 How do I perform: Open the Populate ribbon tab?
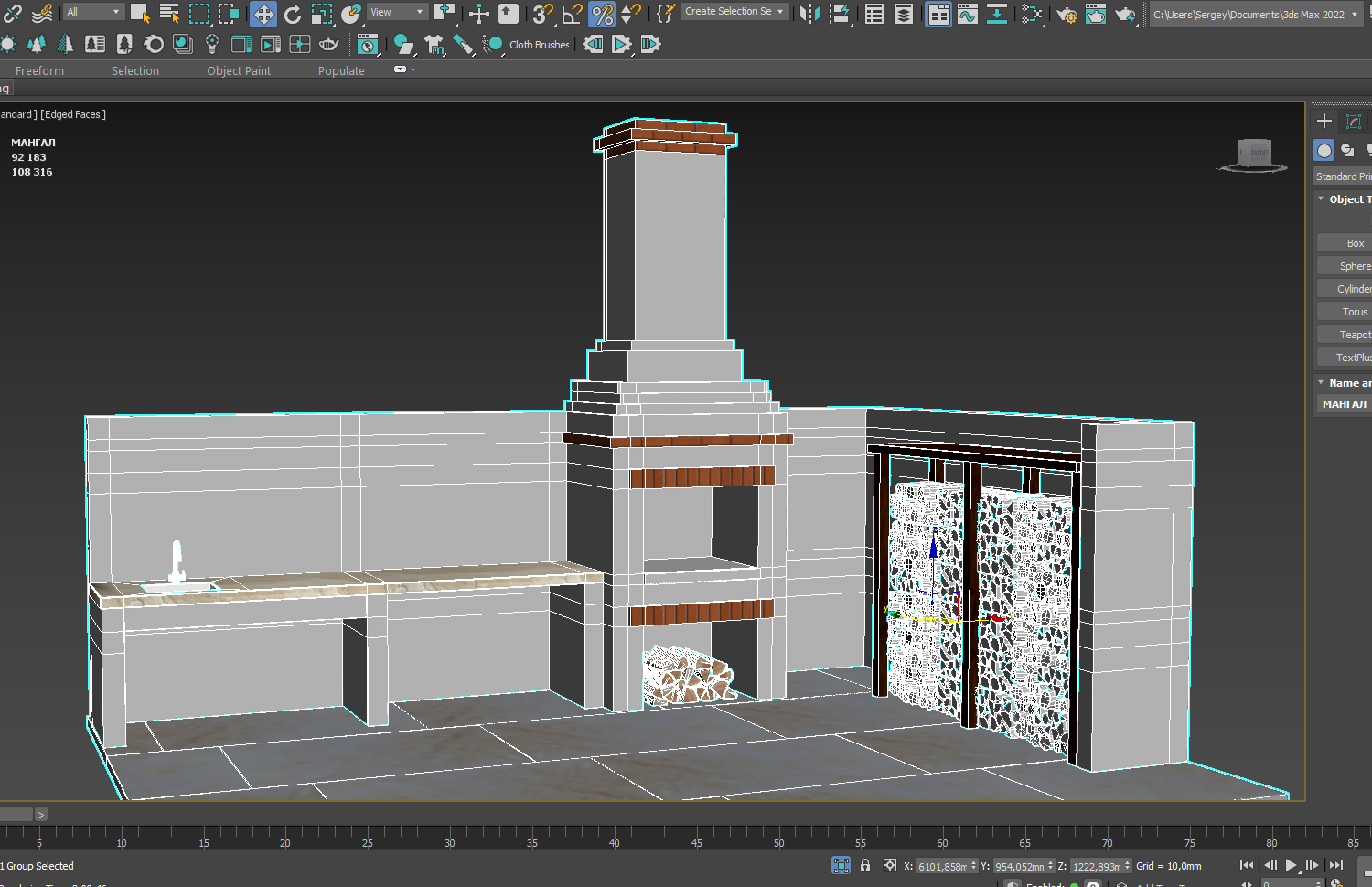pos(341,70)
